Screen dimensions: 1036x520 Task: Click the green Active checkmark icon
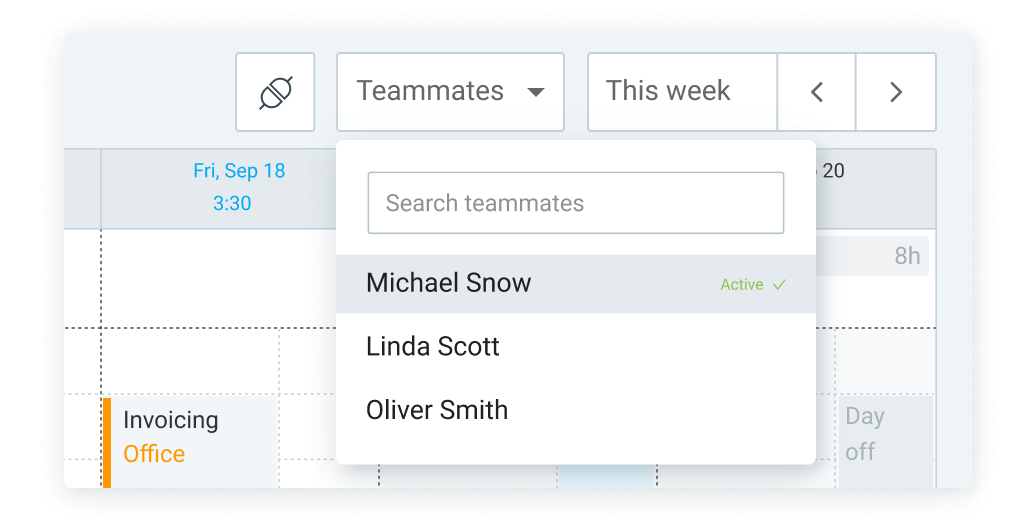tap(780, 285)
